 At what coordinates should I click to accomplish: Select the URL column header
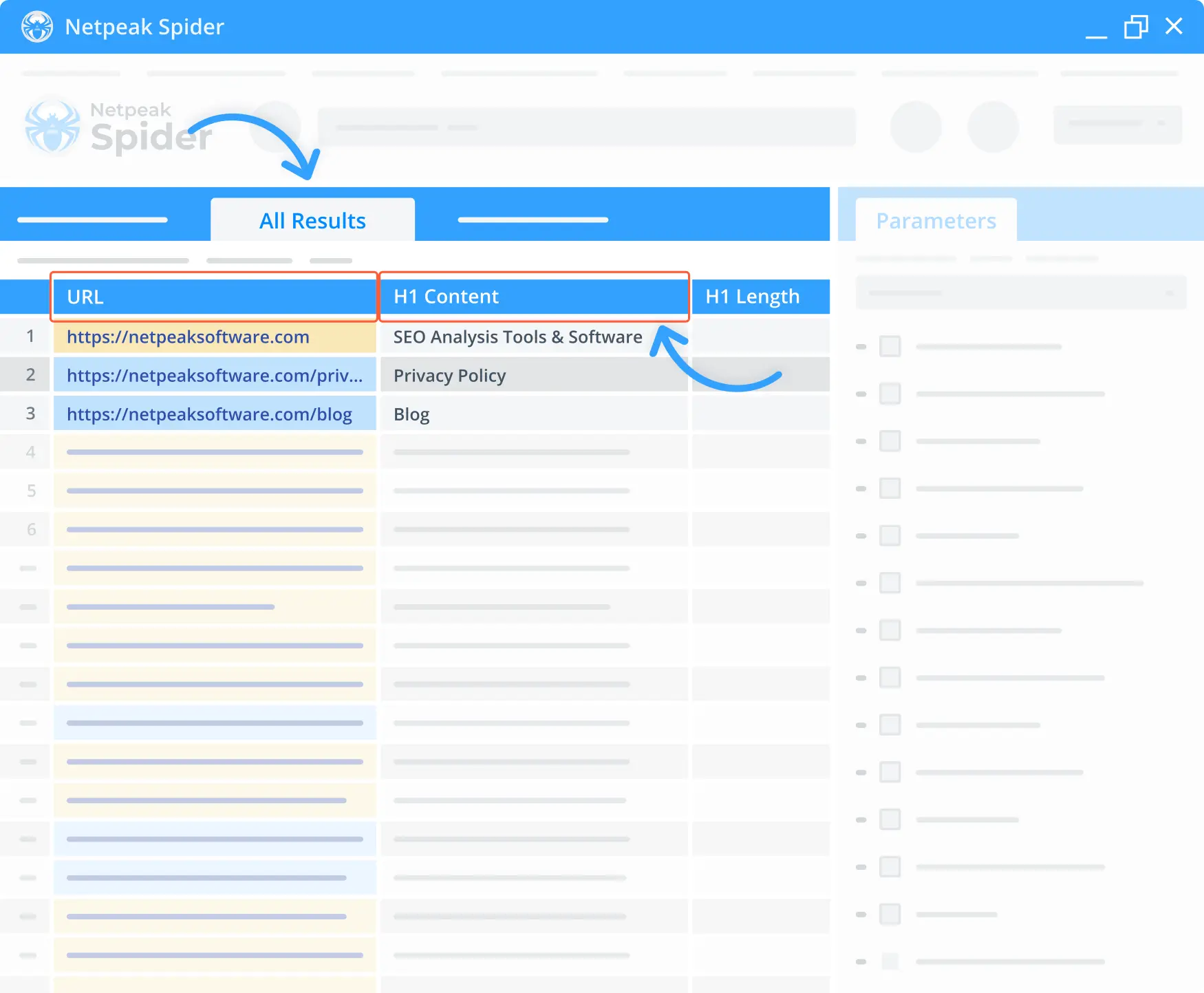point(214,297)
